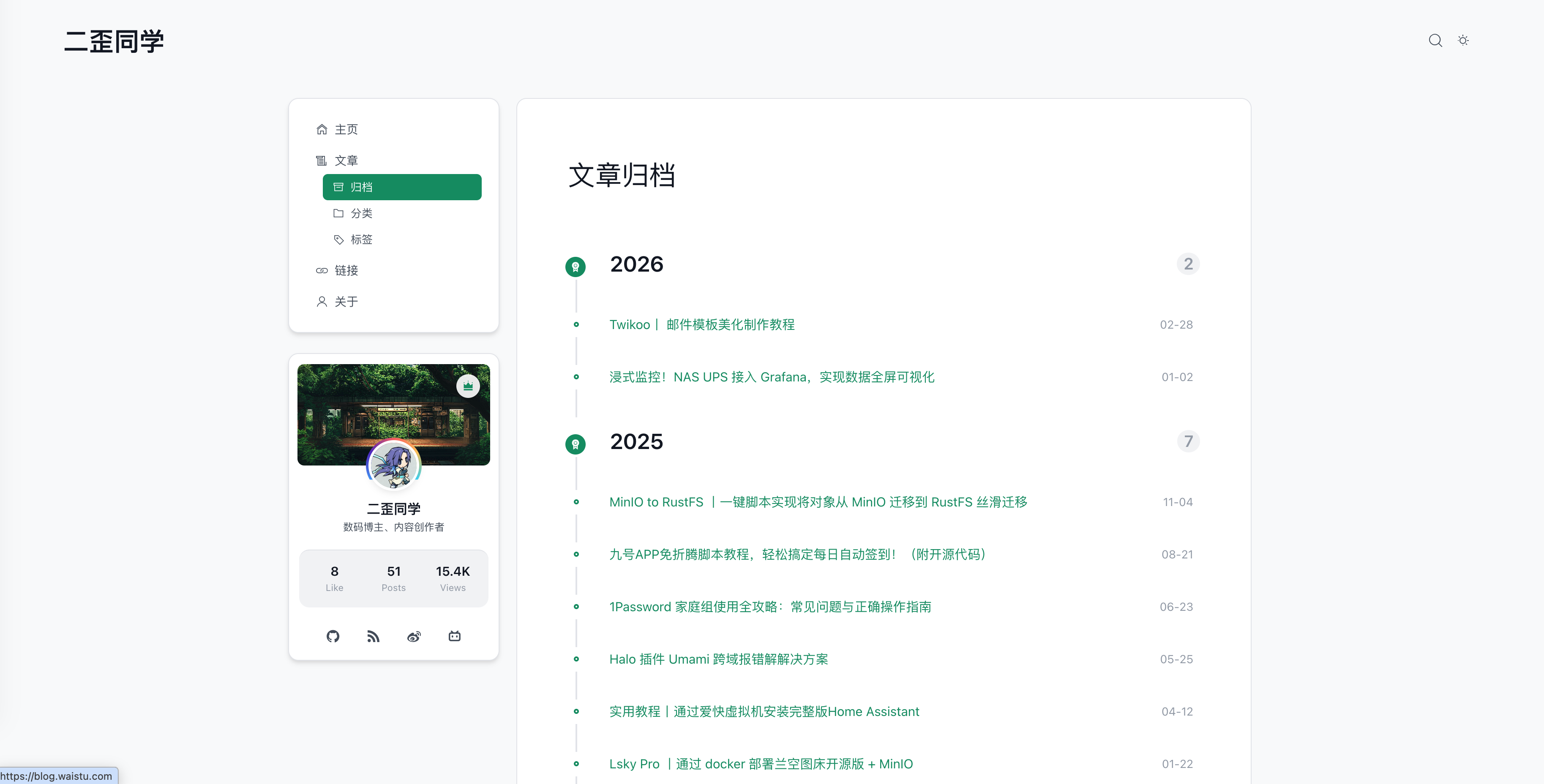
Task: Open the Weibo social icon
Action: coord(414,636)
